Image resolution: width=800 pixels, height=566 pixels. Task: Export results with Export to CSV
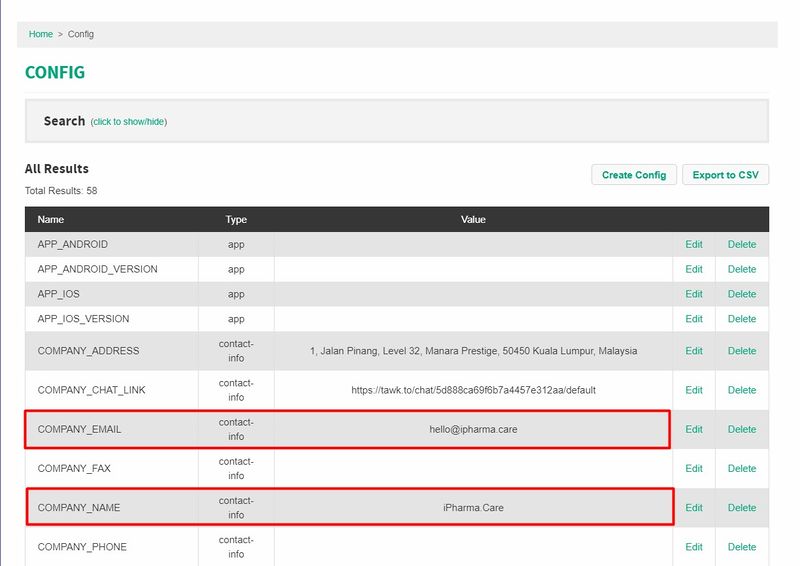click(x=726, y=175)
